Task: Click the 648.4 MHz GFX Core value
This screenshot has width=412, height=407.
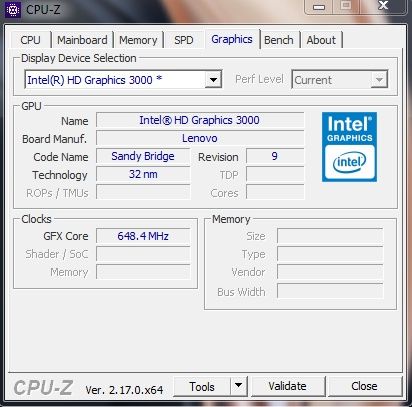Action: tap(143, 236)
